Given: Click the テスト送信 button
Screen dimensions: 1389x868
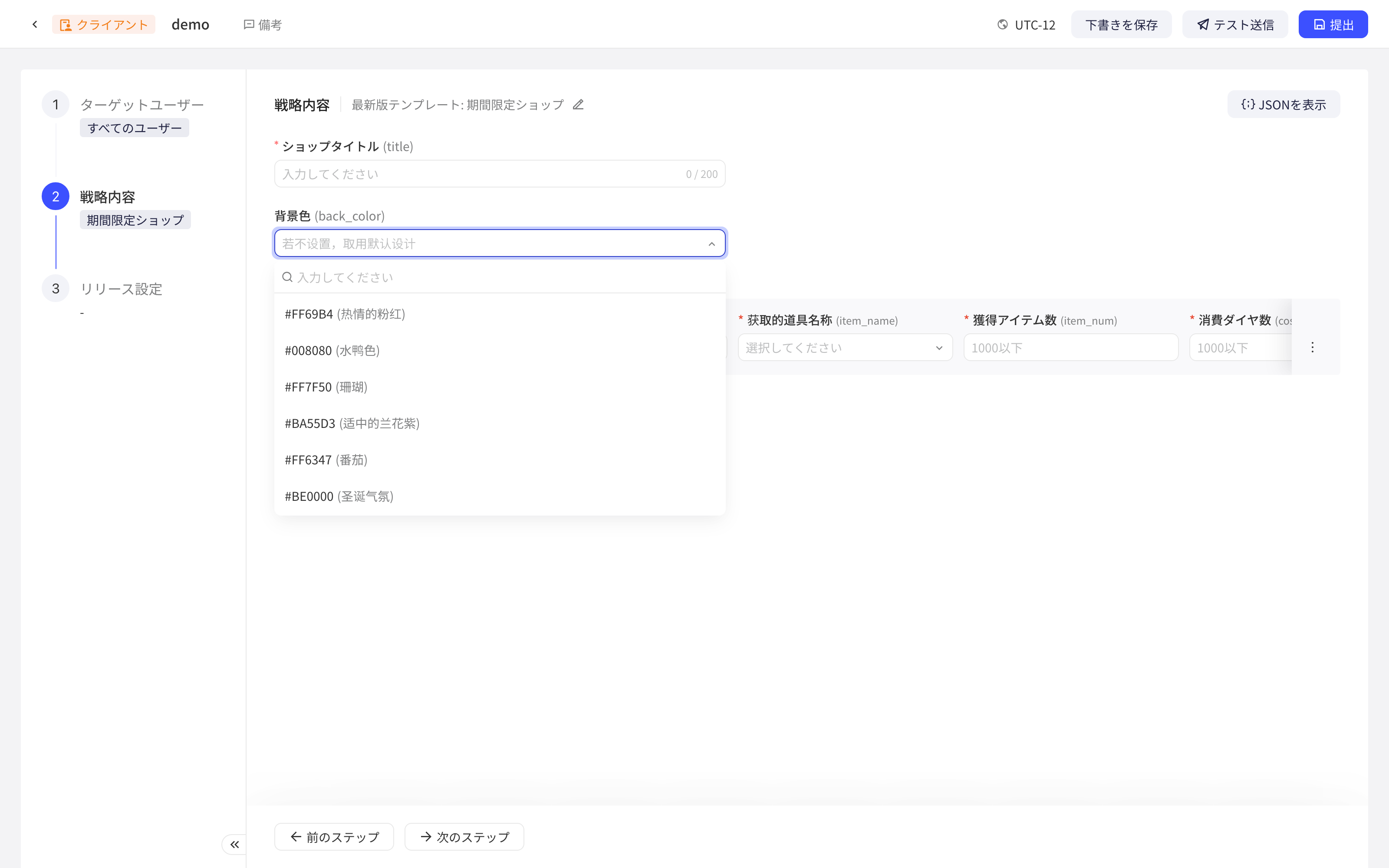Looking at the screenshot, I should tap(1234, 25).
